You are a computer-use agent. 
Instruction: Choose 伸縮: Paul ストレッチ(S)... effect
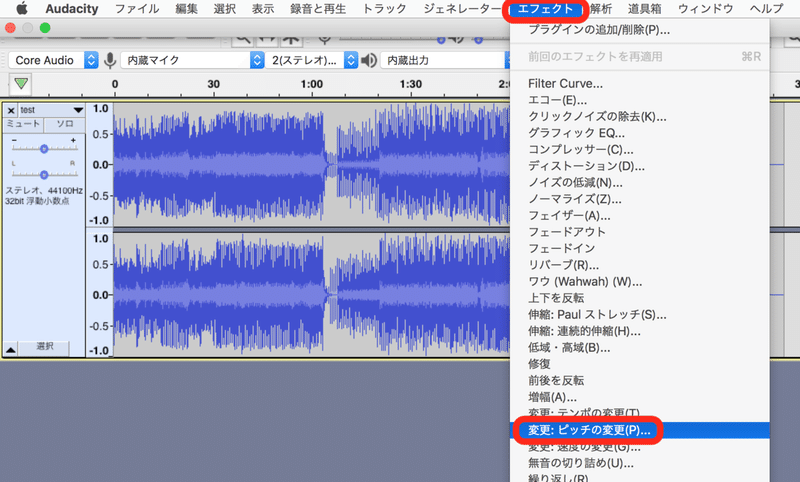(x=640, y=315)
